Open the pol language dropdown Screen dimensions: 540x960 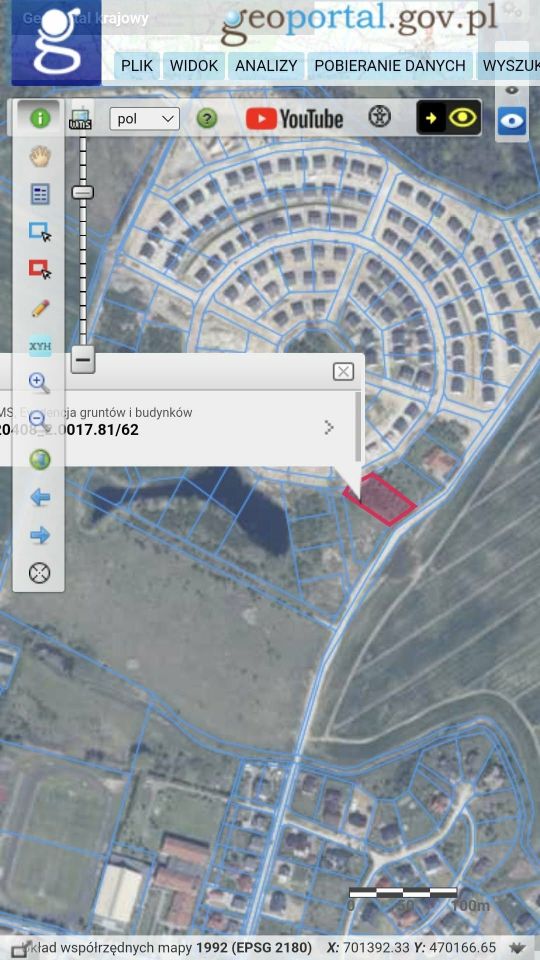click(x=144, y=119)
